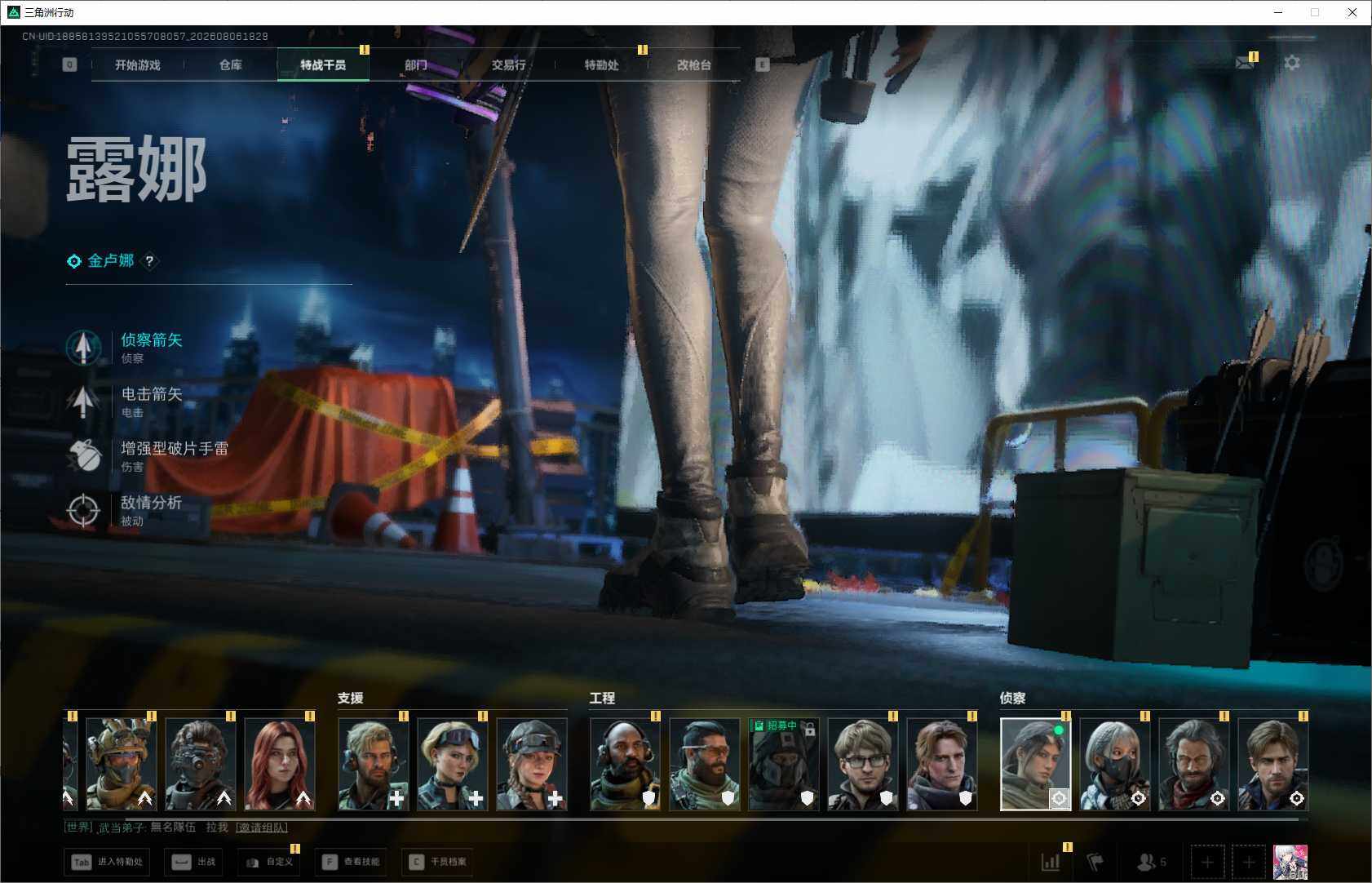Open the friends list icon showing 5
Screen dimensions: 1372x883
point(1151,862)
